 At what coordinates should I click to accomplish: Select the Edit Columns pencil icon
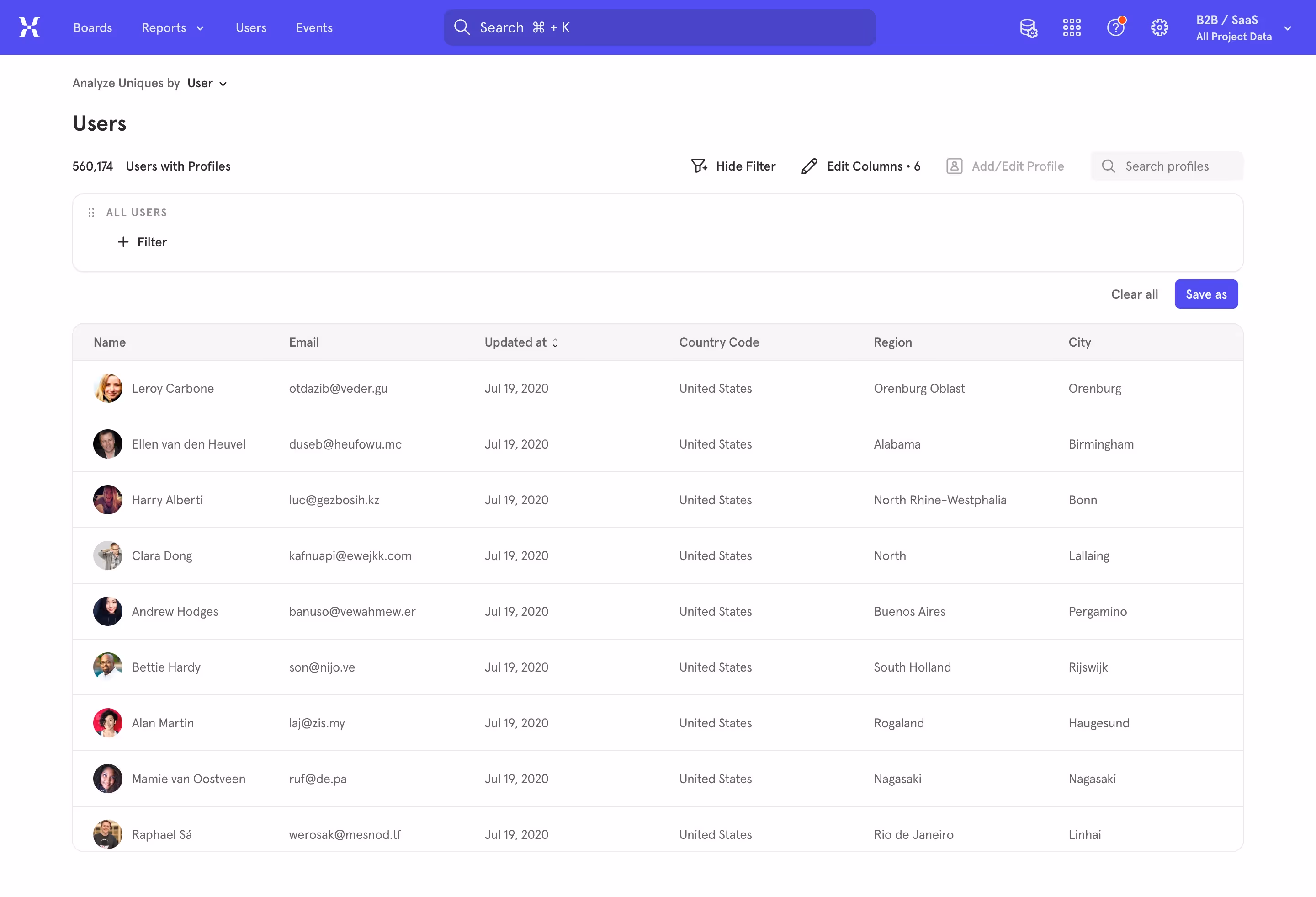click(x=810, y=166)
